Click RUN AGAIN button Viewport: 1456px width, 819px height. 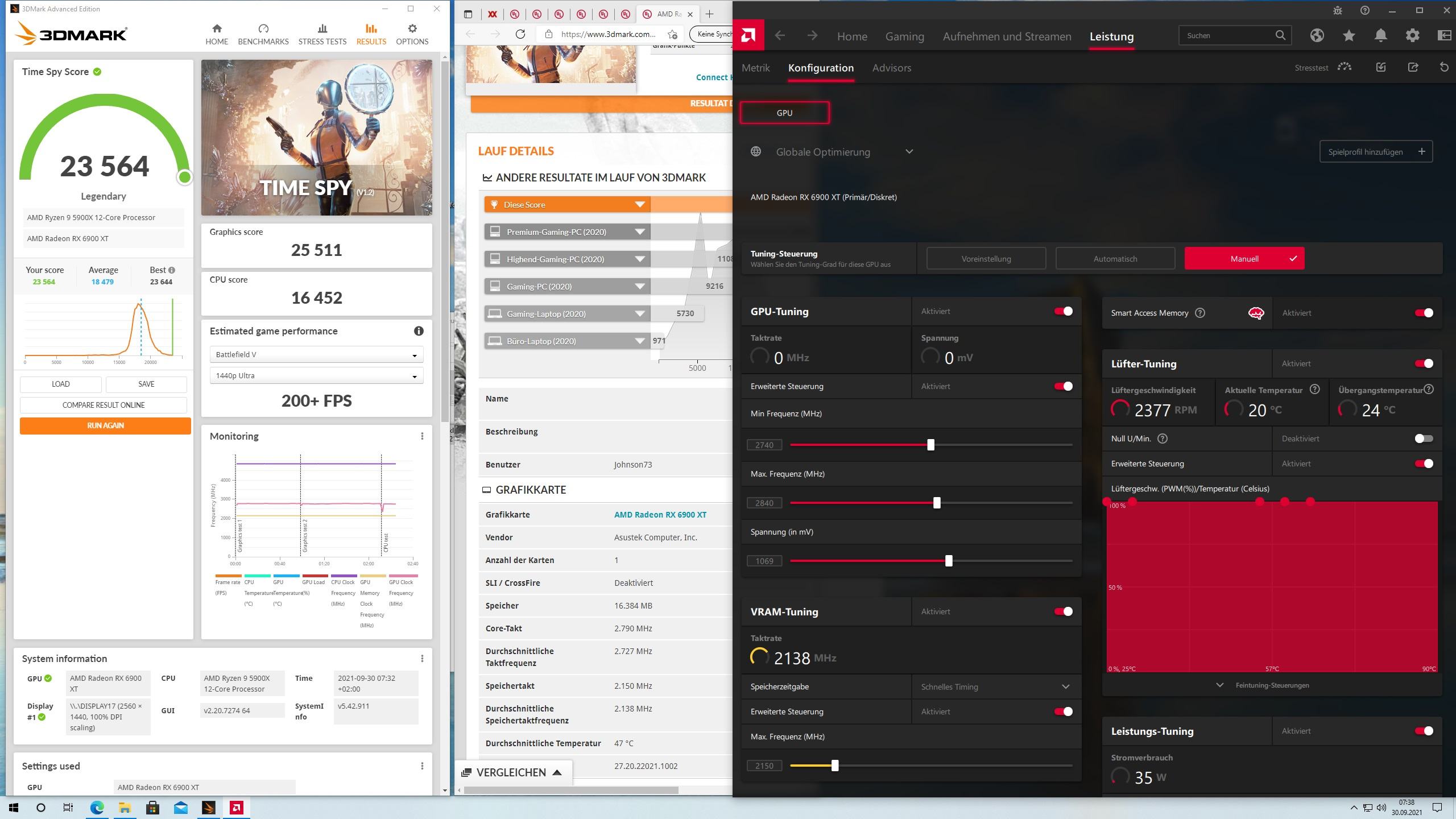click(x=105, y=425)
